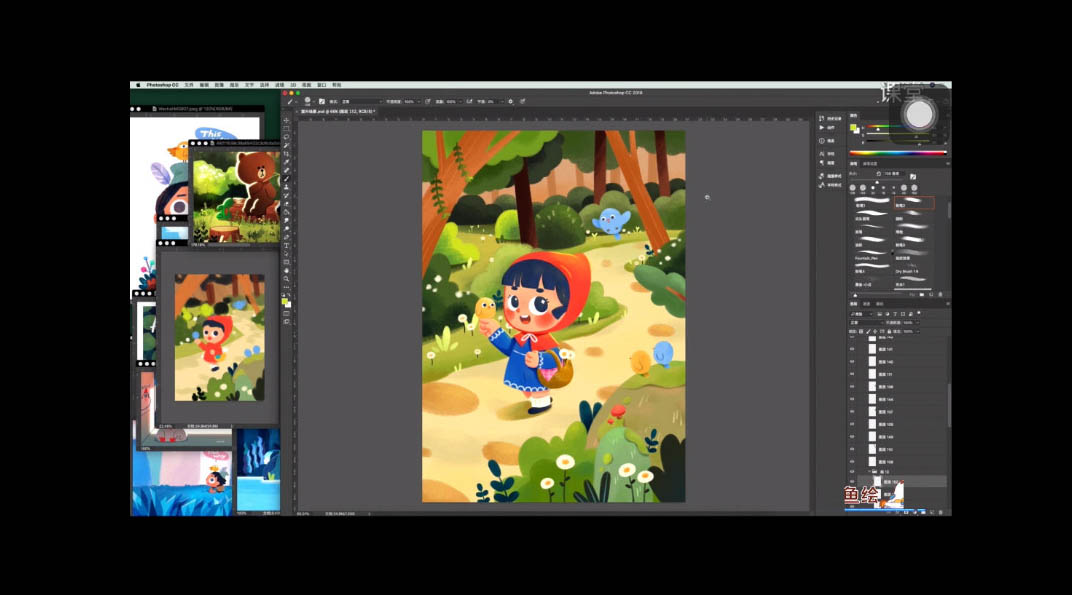This screenshot has width=1072, height=595.
Task: Hide group 组 12 with eye icon
Action: tap(853, 471)
